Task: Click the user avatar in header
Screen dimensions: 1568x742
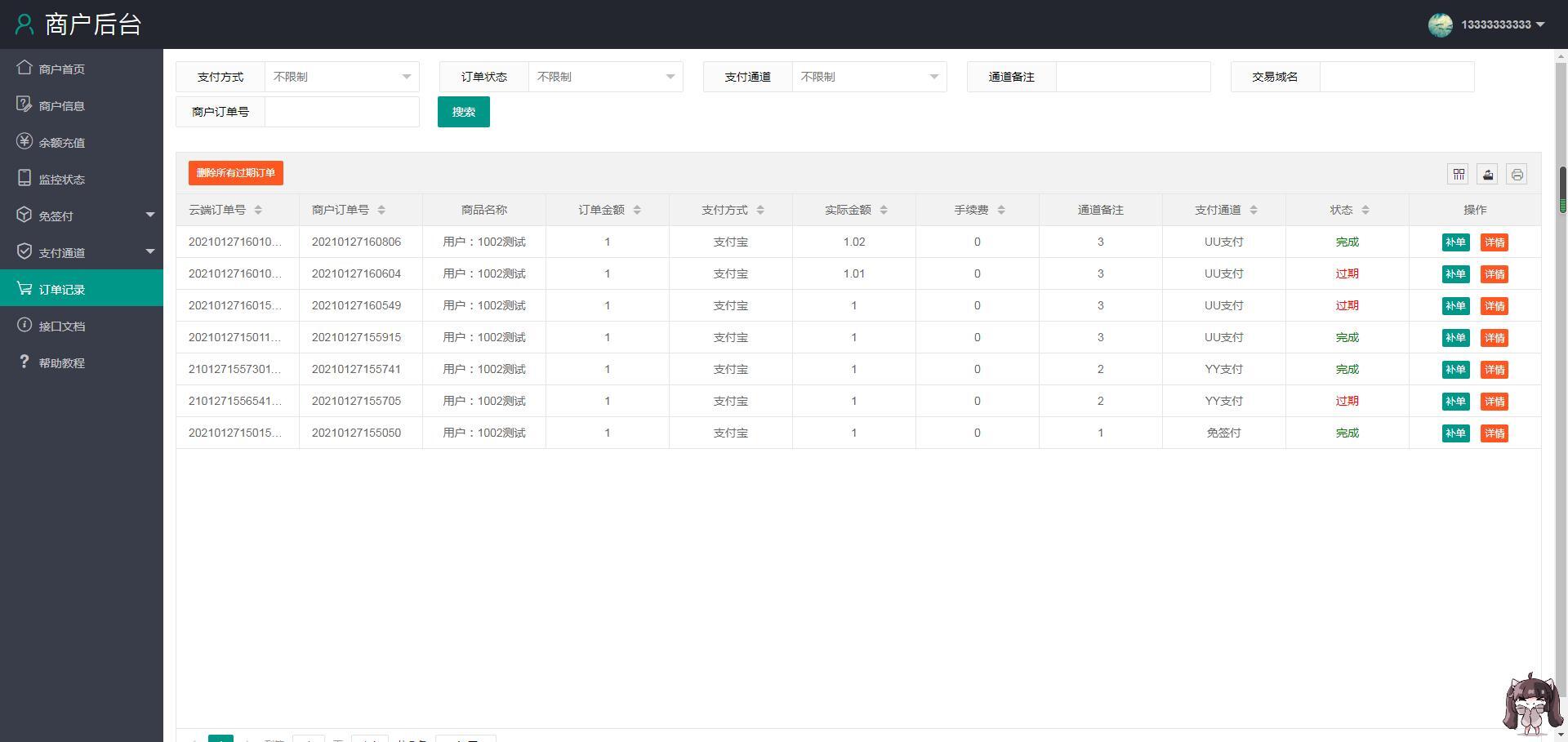Action: coord(1440,24)
